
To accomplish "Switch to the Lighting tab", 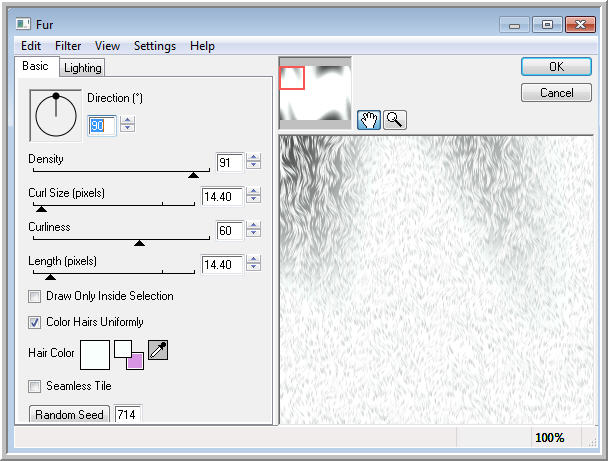I will point(83,68).
